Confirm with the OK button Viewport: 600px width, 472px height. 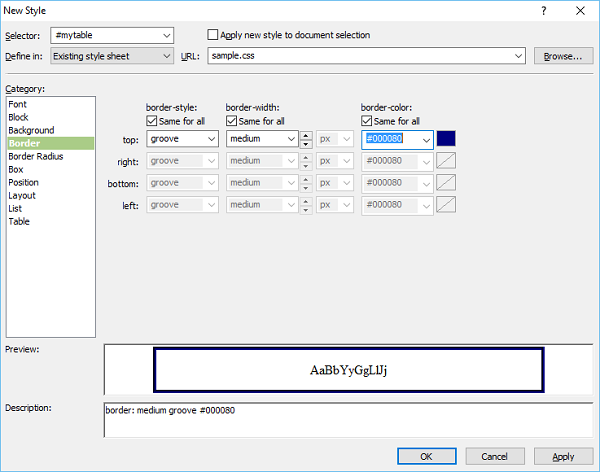(x=427, y=456)
